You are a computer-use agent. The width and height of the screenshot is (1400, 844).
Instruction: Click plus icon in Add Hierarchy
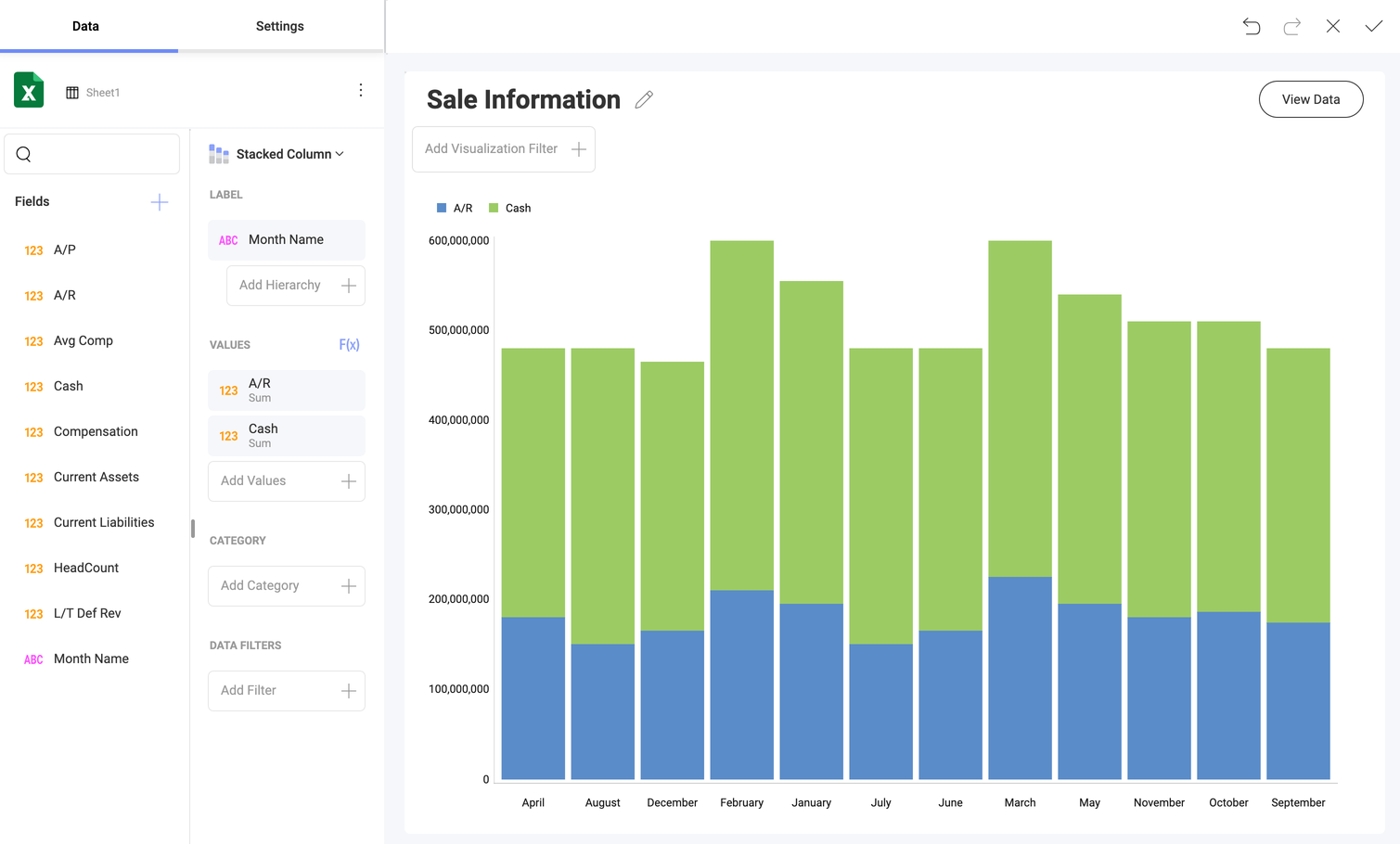coord(349,286)
